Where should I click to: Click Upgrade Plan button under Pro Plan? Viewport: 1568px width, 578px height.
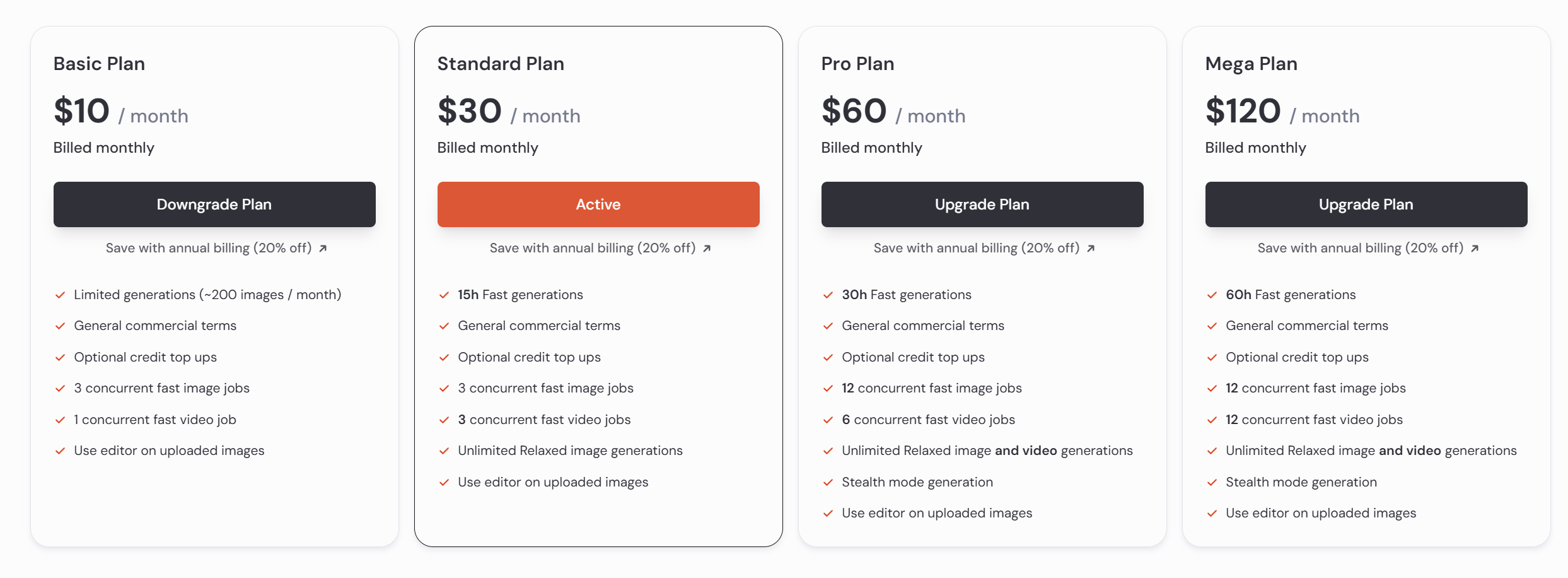pyautogui.click(x=982, y=204)
